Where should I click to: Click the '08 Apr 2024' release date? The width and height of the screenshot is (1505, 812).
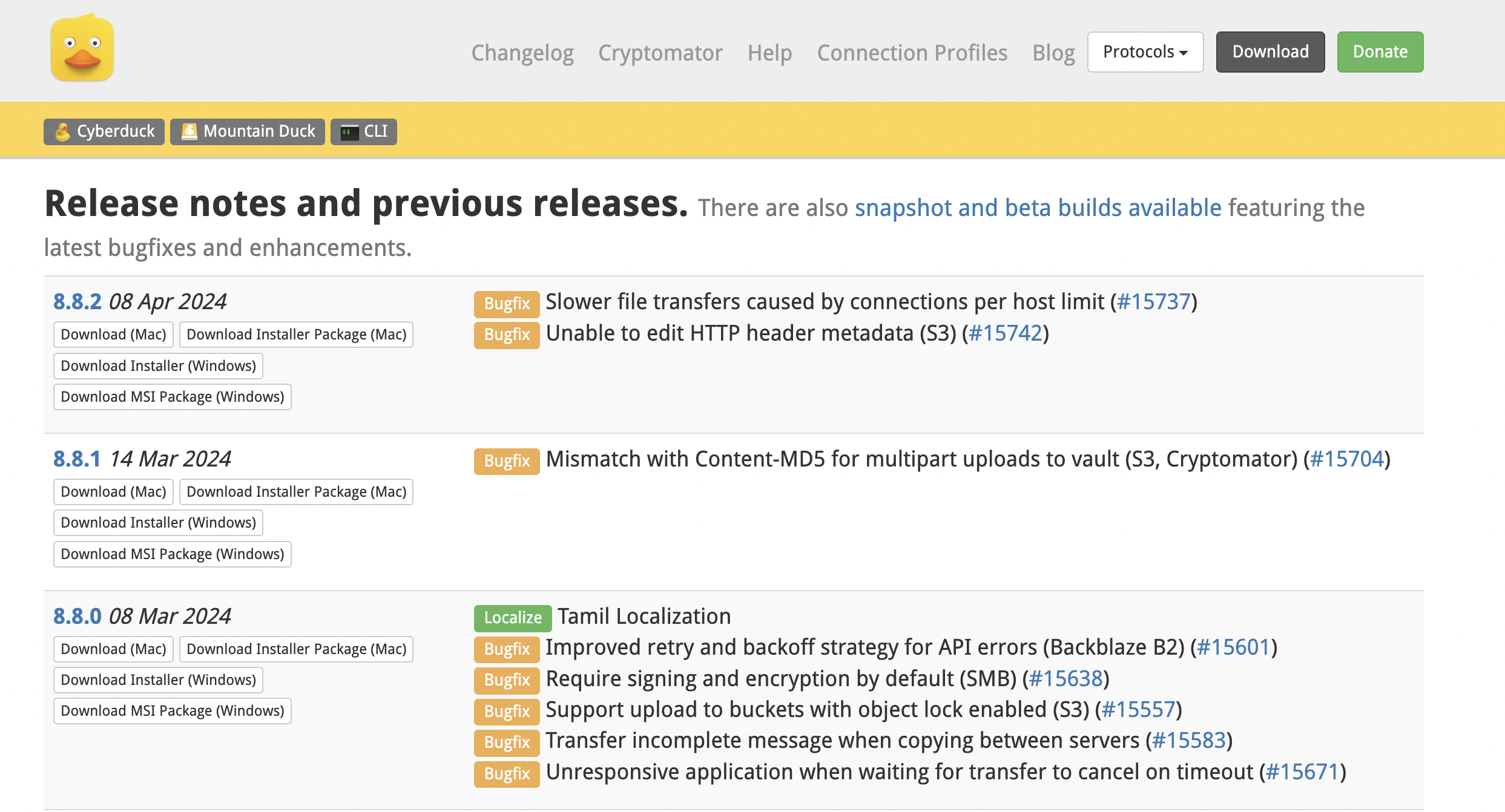click(x=167, y=301)
